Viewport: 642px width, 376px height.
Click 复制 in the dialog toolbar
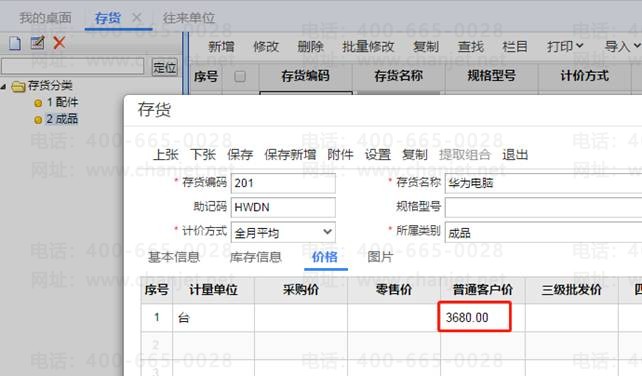tap(415, 155)
